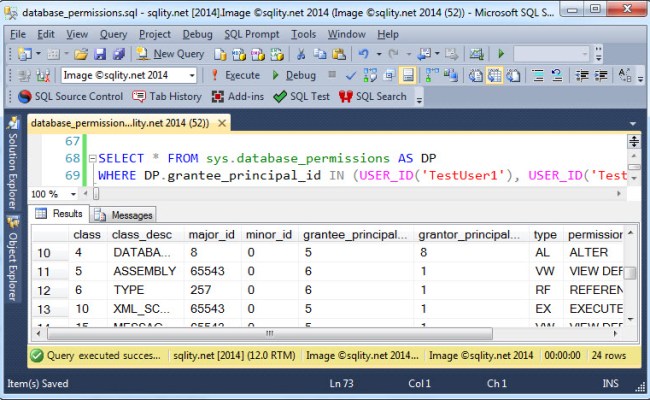Click the Activity Monitor icon
The image size is (650, 400).
pyautogui.click(x=476, y=54)
